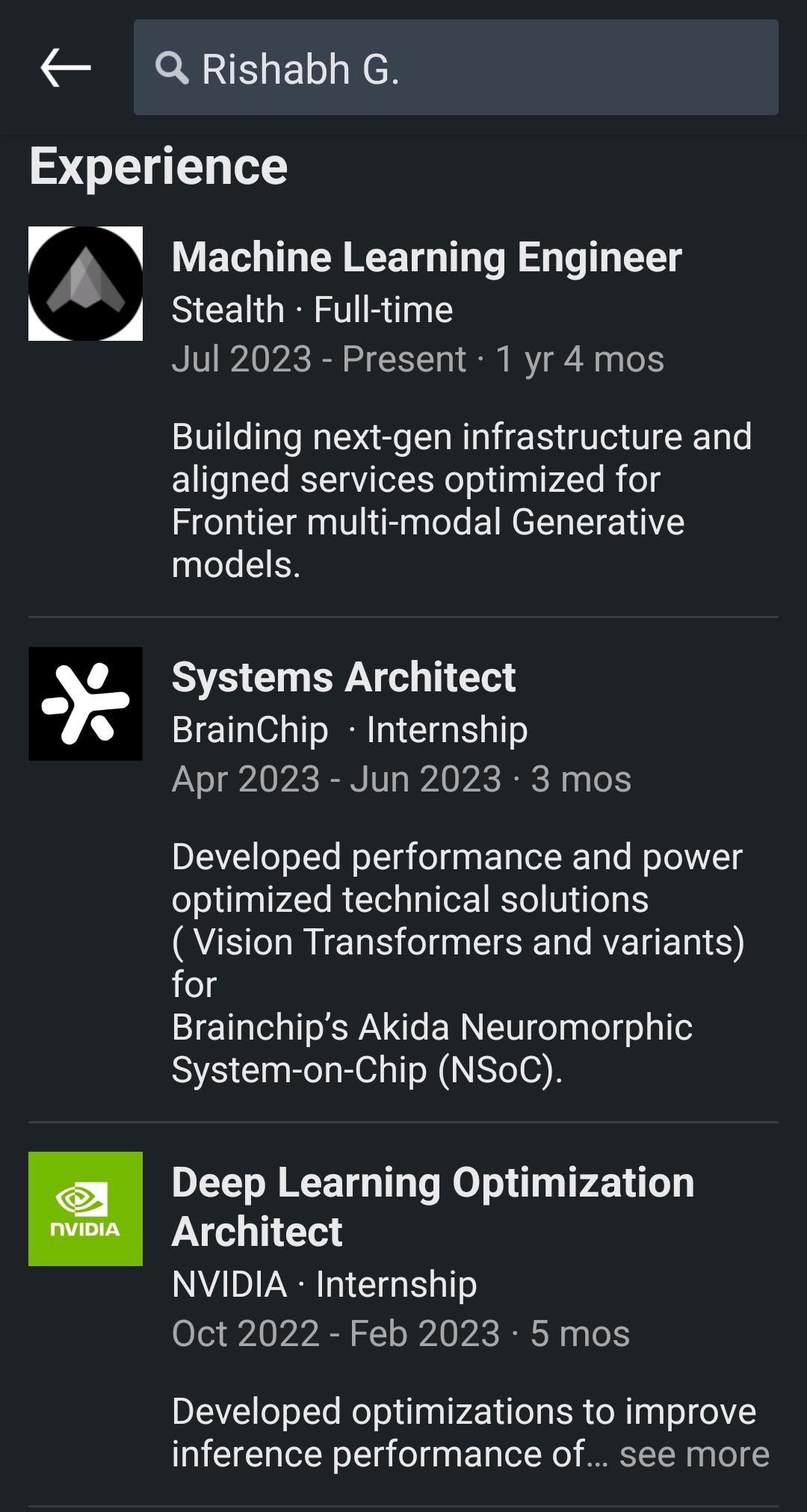This screenshot has width=807, height=1512.
Task: Select Stealth · Full-time company line
Action: [x=312, y=309]
